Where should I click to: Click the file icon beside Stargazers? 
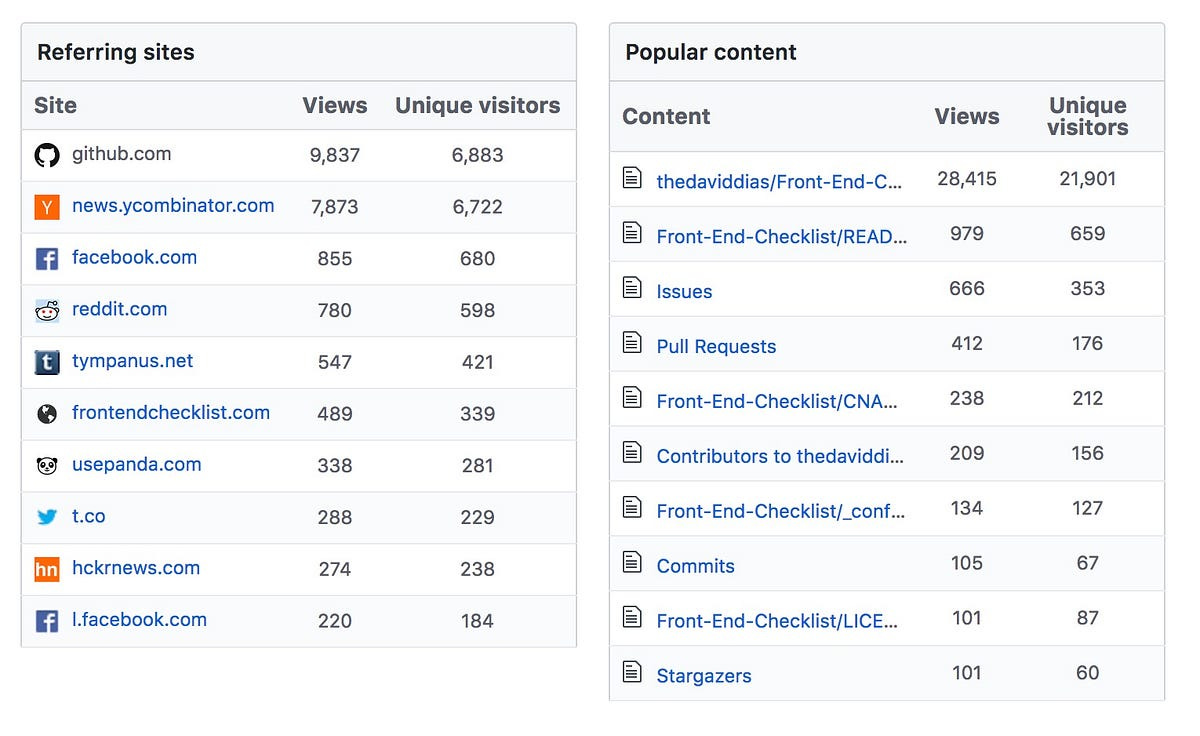point(632,672)
